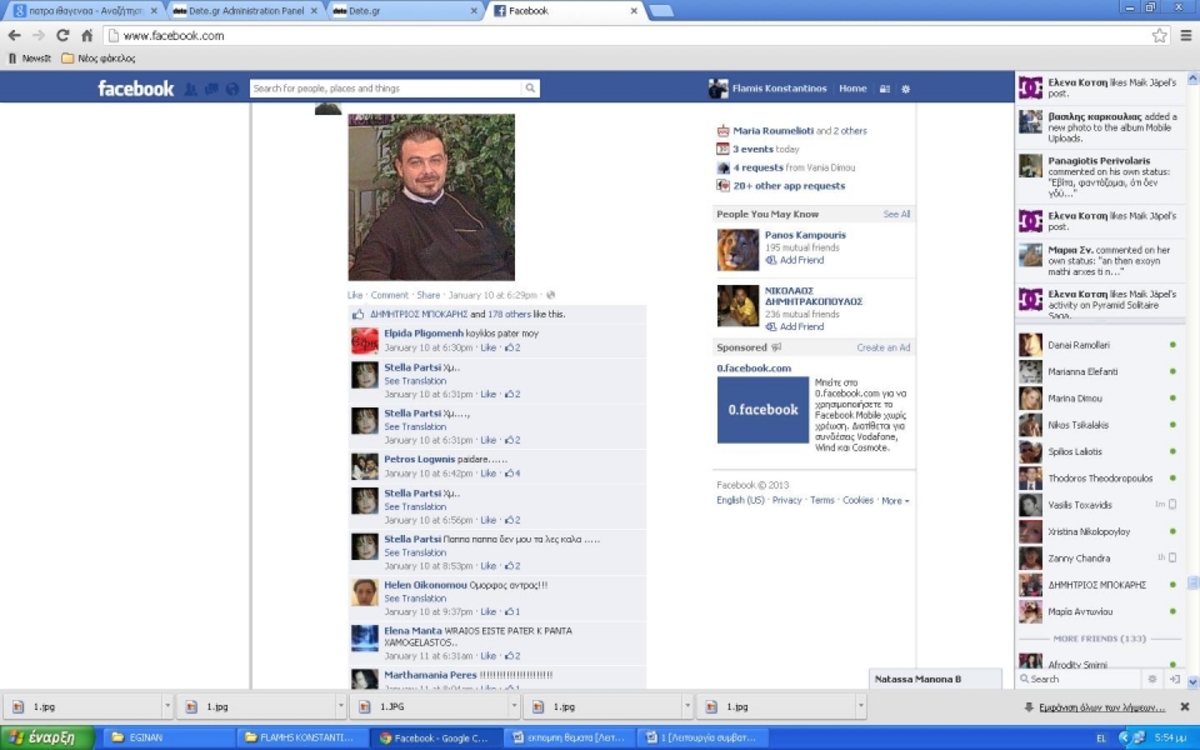The height and width of the screenshot is (750, 1200).
Task: Bookmark this page with the star icon
Action: point(1159,36)
